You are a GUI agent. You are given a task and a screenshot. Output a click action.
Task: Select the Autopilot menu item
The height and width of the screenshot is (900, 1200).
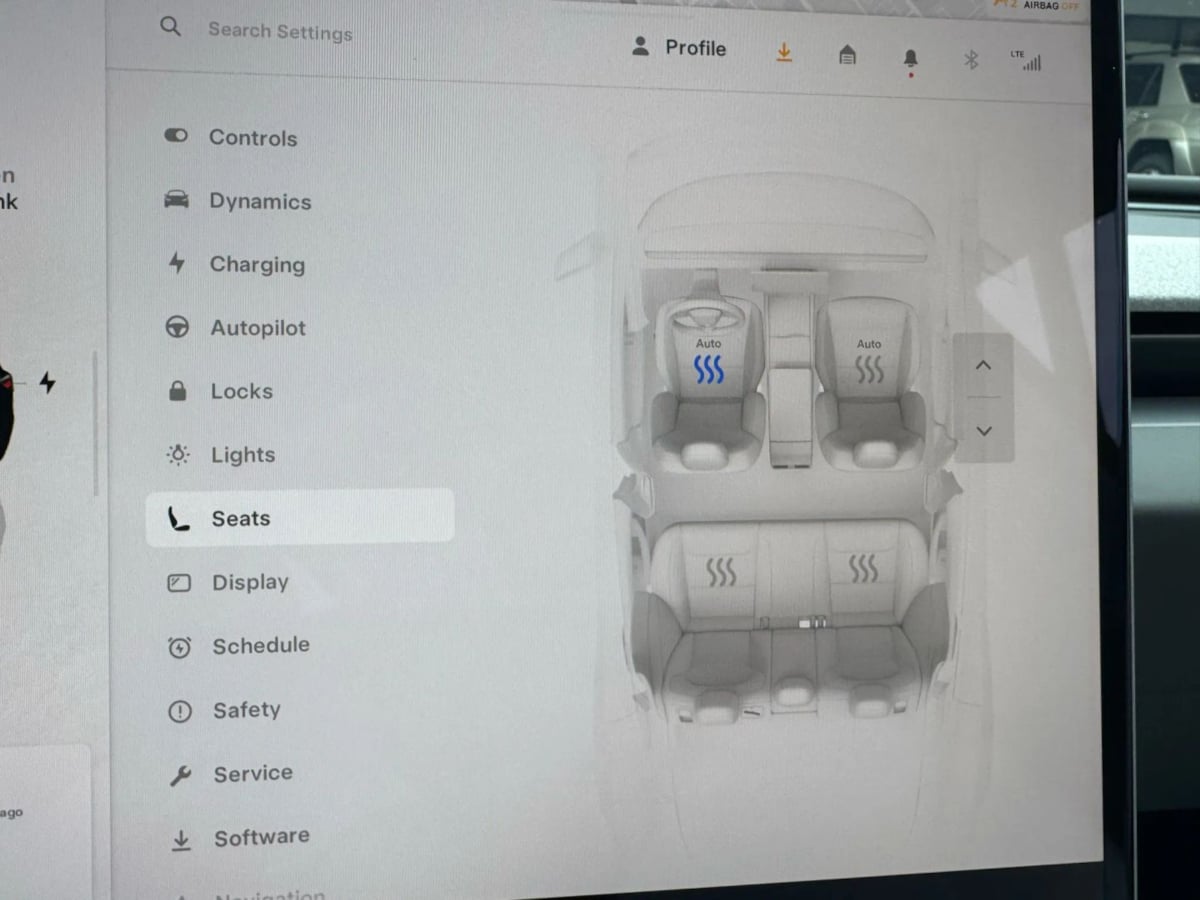257,328
